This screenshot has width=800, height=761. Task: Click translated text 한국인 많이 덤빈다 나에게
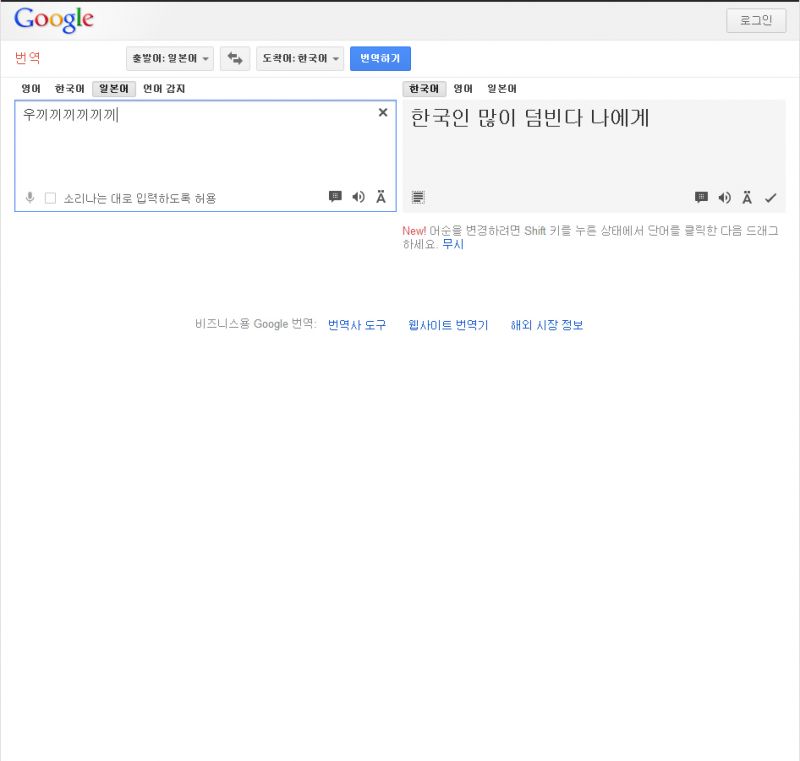pyautogui.click(x=530, y=118)
